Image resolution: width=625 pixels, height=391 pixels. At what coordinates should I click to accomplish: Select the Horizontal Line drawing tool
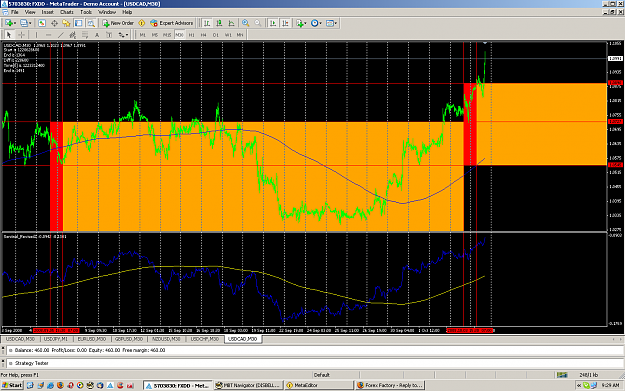pyautogui.click(x=49, y=35)
